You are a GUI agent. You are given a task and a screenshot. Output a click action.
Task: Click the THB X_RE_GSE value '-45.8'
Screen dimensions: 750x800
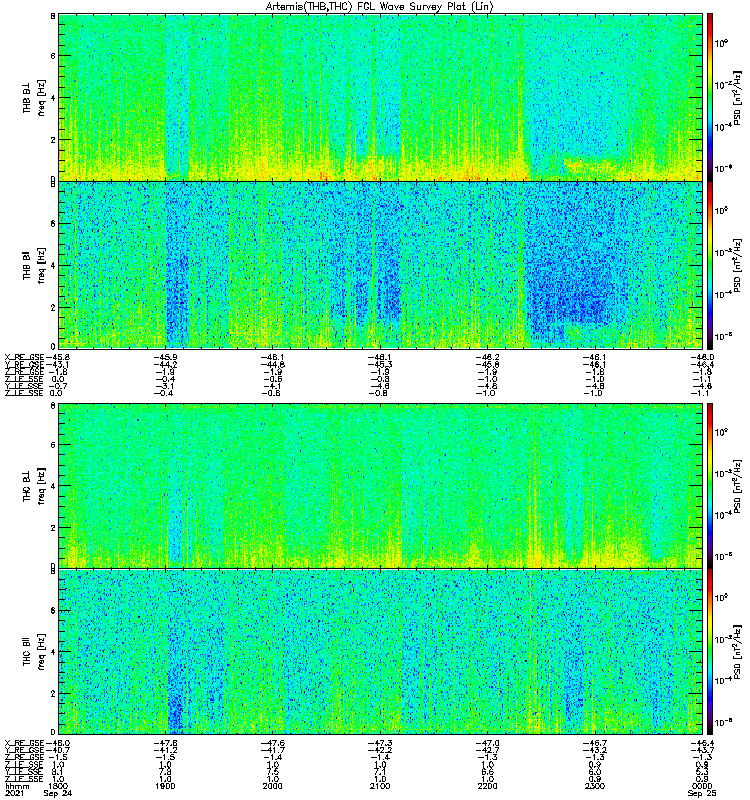58,357
